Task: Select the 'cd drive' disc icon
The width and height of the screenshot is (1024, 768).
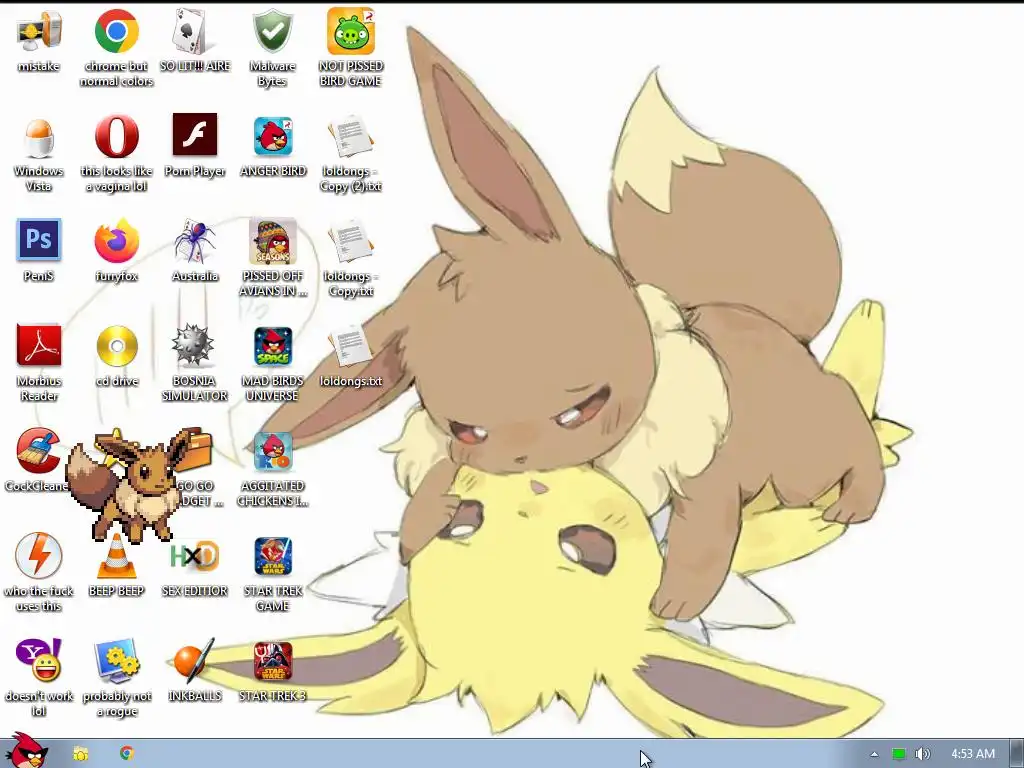Action: click(117, 346)
